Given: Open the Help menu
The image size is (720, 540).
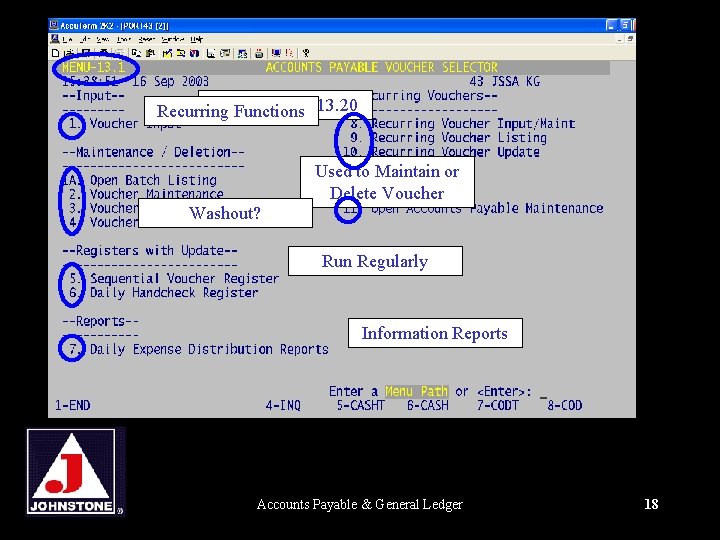Looking at the screenshot, I should click(x=197, y=39).
